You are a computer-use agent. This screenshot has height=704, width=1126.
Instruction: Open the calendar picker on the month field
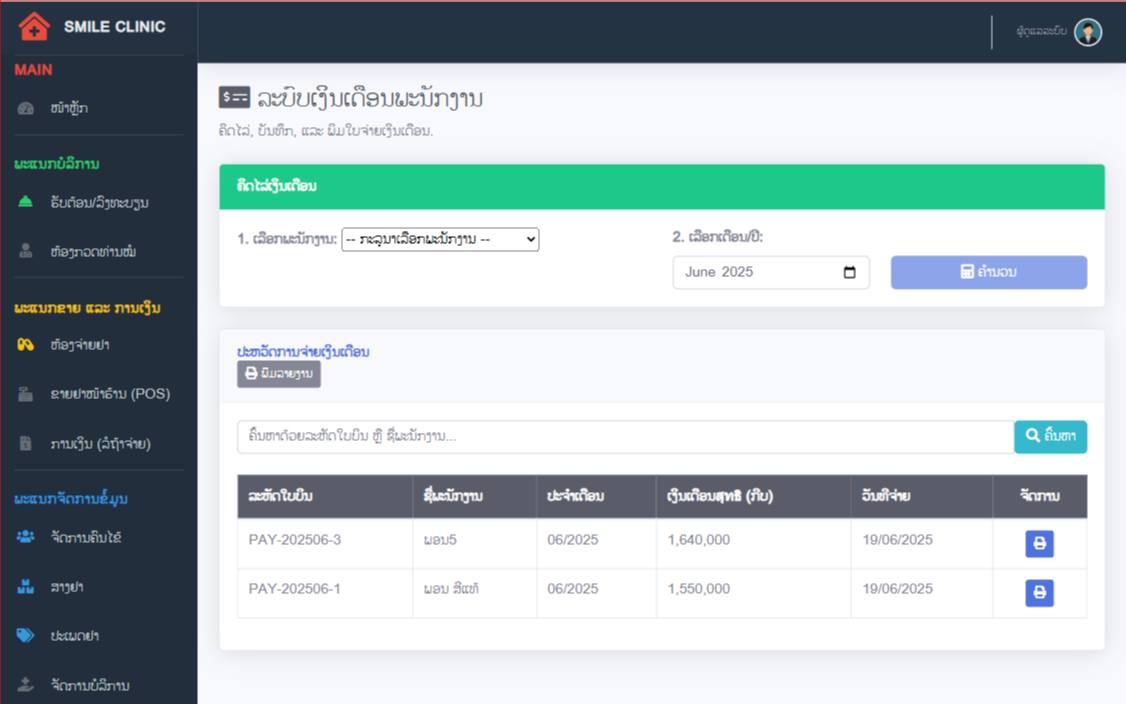click(x=850, y=273)
